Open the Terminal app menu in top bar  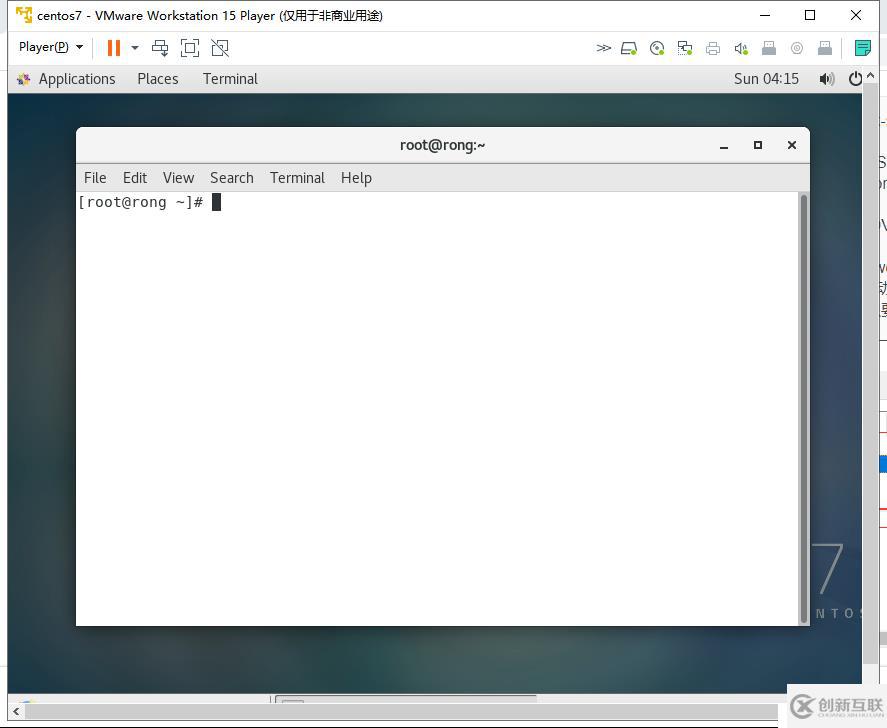pos(230,79)
